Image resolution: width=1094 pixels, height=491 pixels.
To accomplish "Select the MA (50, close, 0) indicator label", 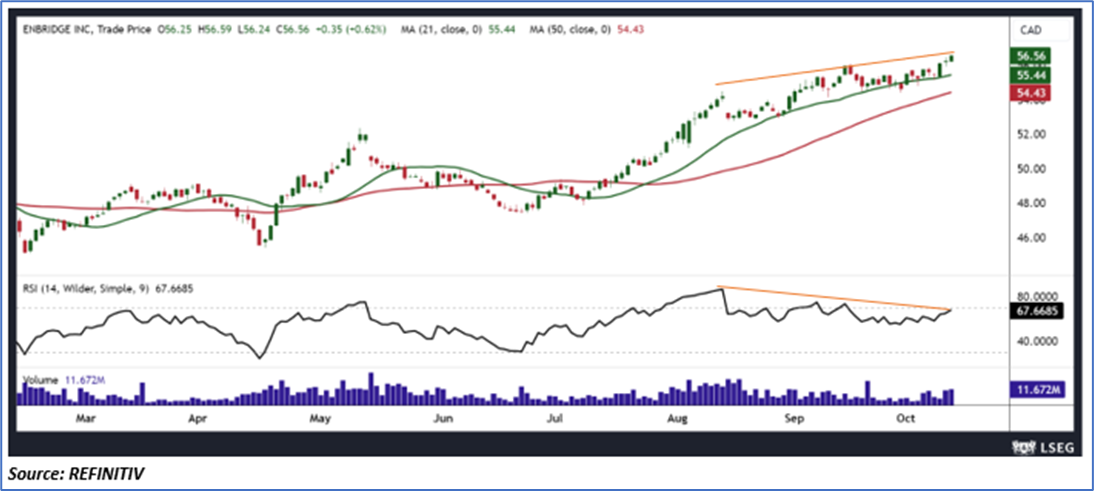I will pos(569,31).
